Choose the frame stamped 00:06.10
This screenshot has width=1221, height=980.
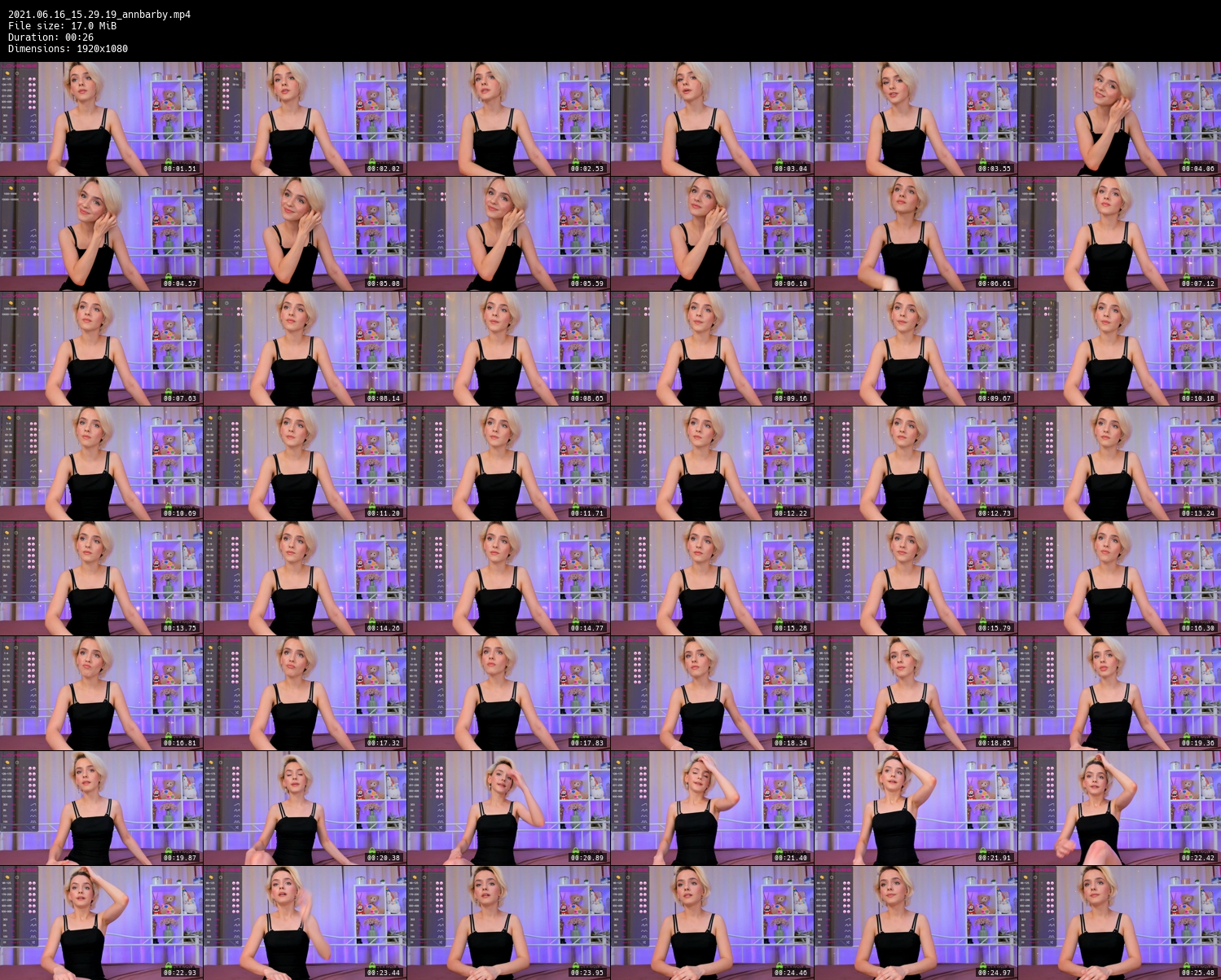coord(712,234)
